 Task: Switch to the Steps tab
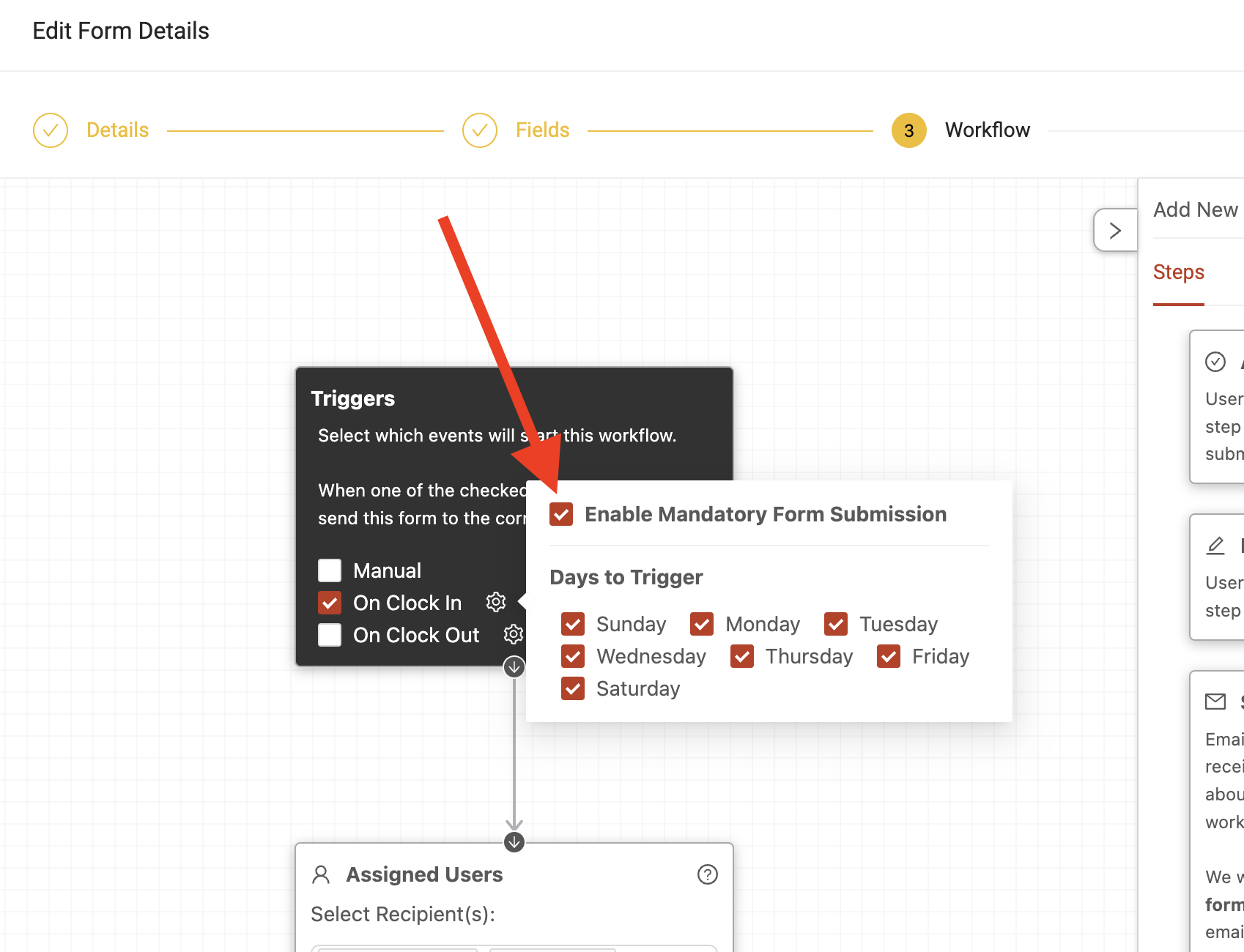tap(1179, 272)
